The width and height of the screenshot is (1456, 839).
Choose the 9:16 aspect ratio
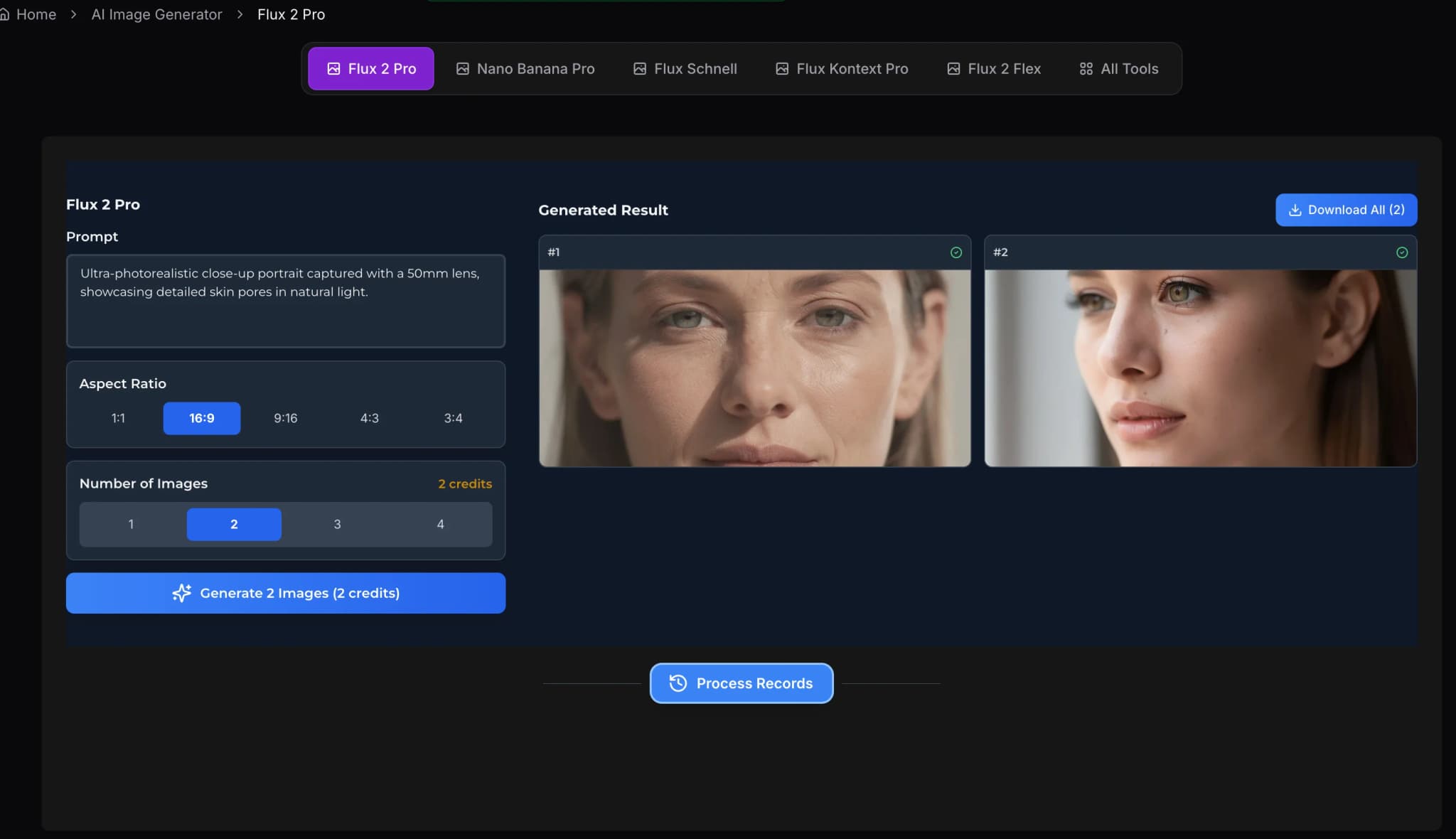click(285, 418)
